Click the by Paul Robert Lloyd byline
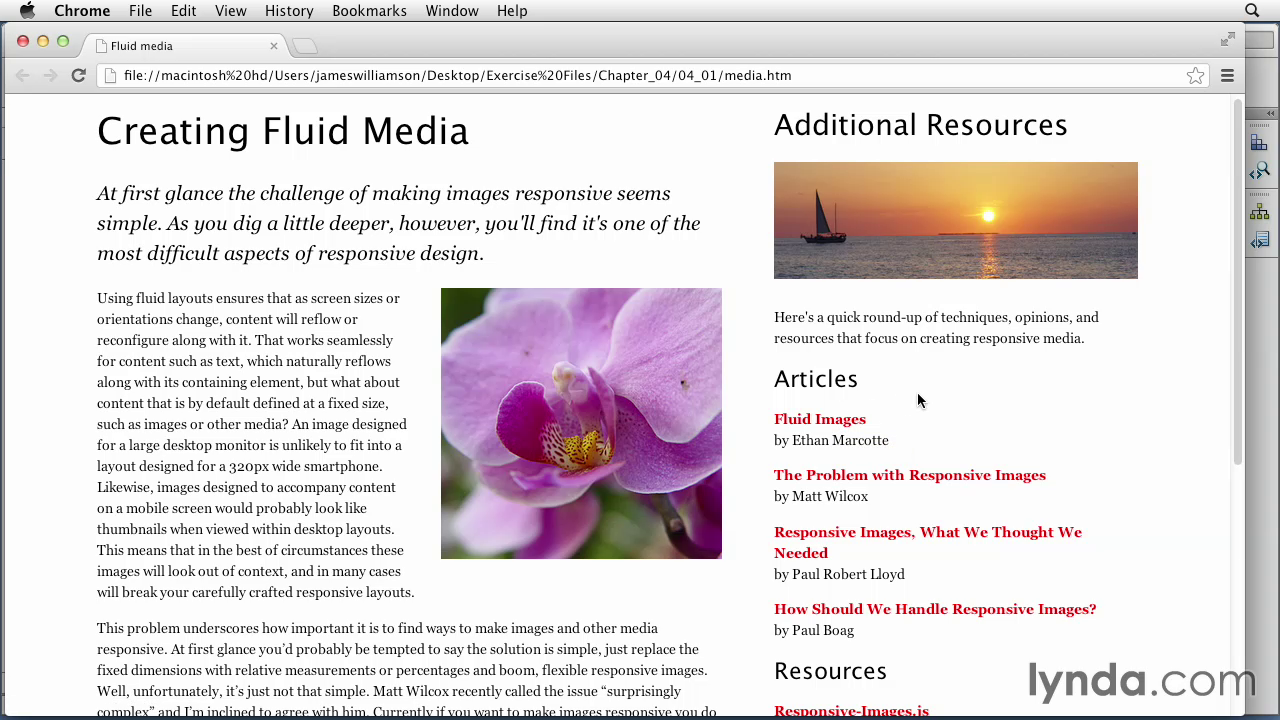The image size is (1280, 720). 839,574
